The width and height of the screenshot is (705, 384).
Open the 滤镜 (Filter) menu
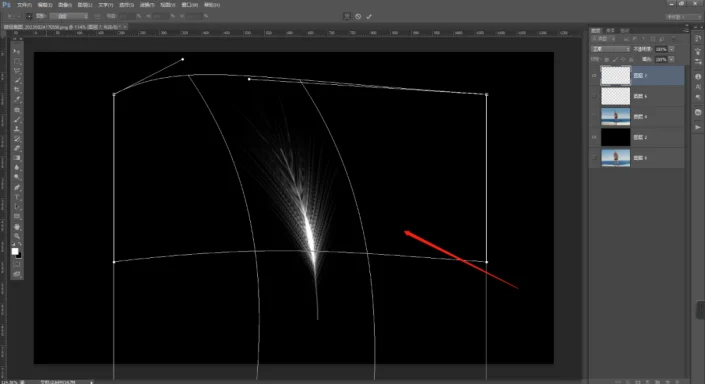[147, 5]
